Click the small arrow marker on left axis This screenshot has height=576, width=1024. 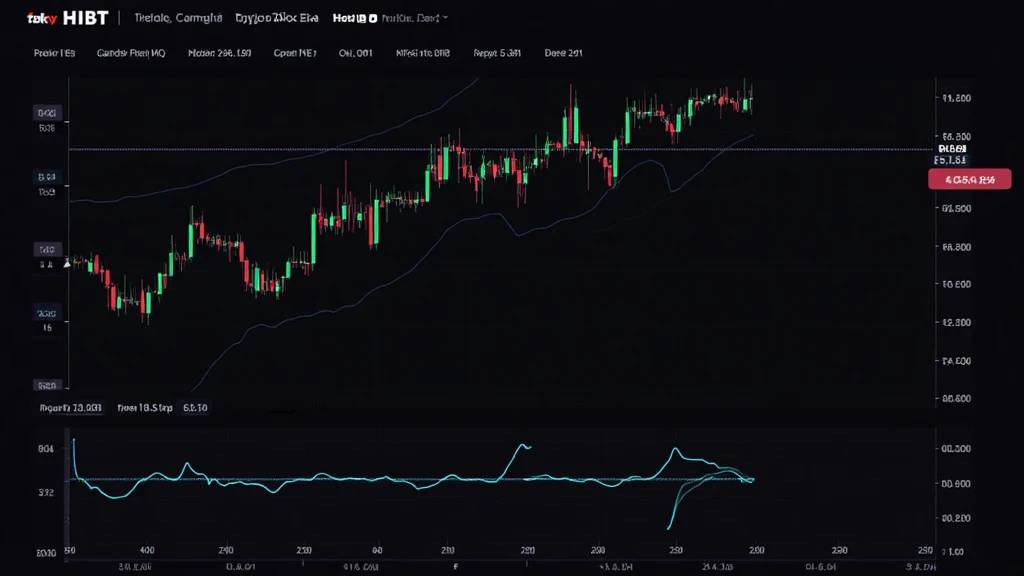(67, 264)
